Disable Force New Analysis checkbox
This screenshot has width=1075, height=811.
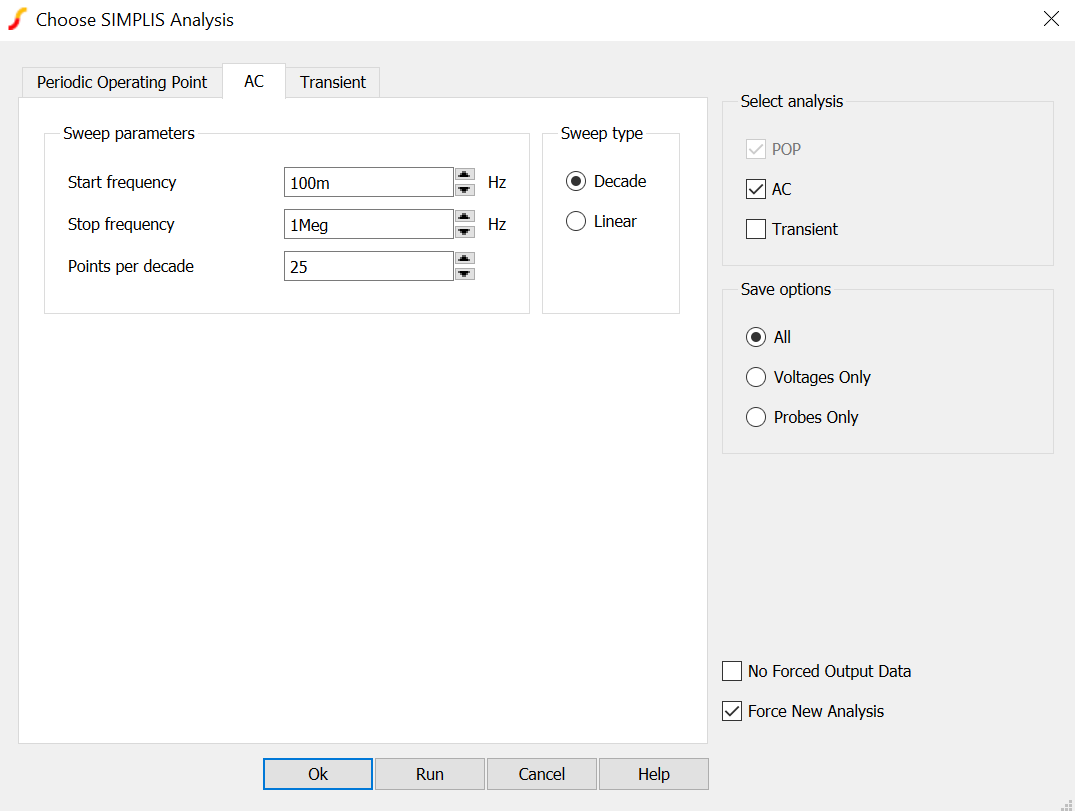(732, 711)
